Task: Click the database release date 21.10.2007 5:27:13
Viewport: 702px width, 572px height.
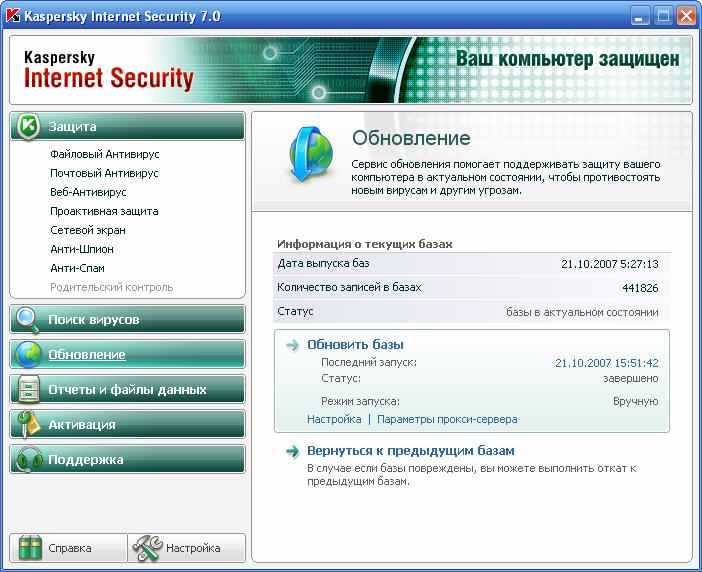Action: pyautogui.click(x=610, y=264)
